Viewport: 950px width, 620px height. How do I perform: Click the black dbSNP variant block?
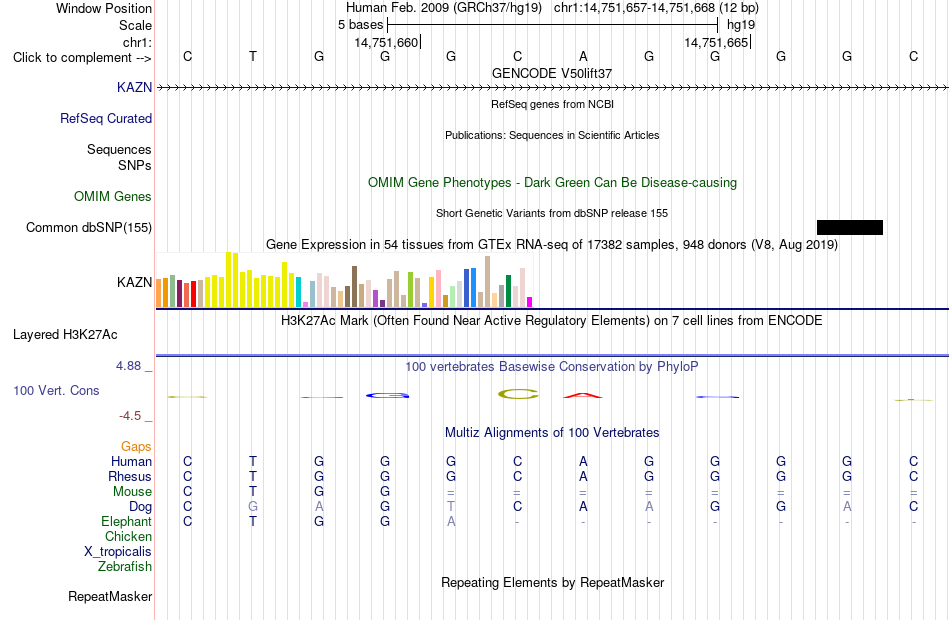click(x=849, y=227)
